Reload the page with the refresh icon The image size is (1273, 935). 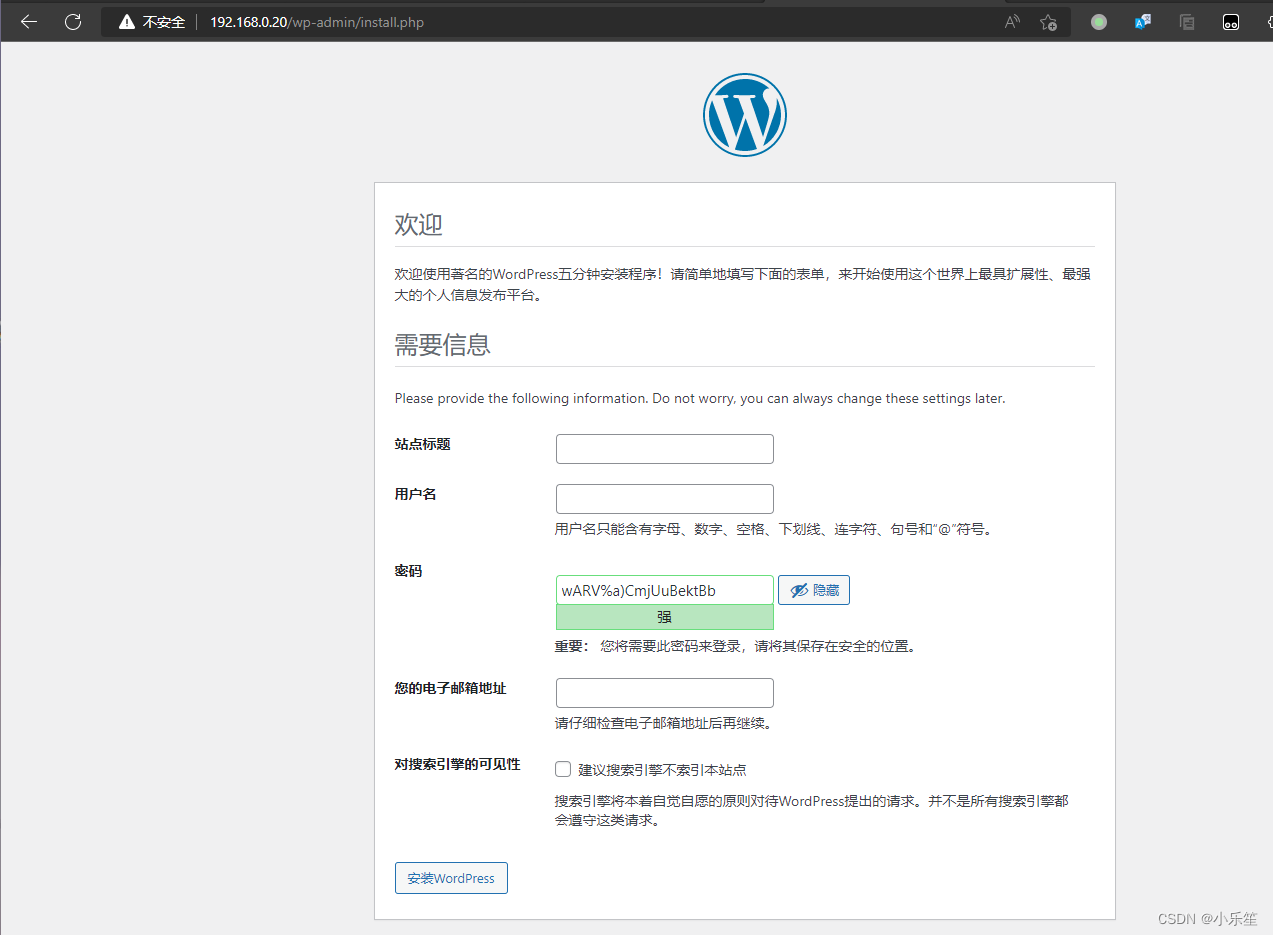(x=73, y=22)
